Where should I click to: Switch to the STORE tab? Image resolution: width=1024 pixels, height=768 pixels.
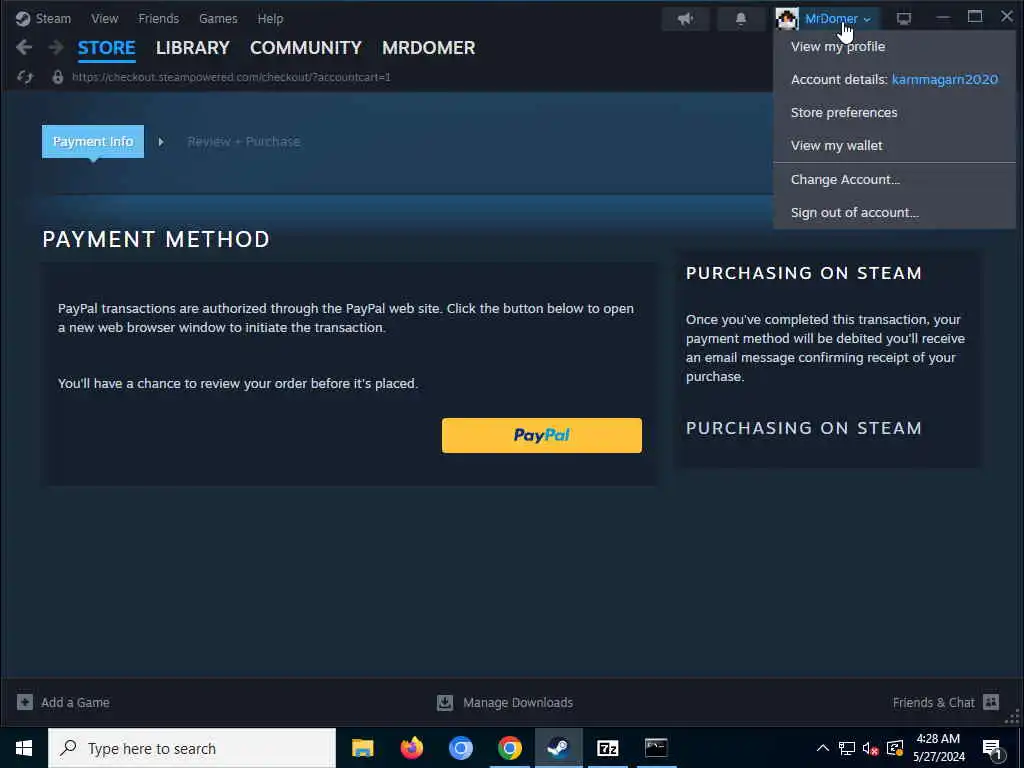click(x=106, y=48)
